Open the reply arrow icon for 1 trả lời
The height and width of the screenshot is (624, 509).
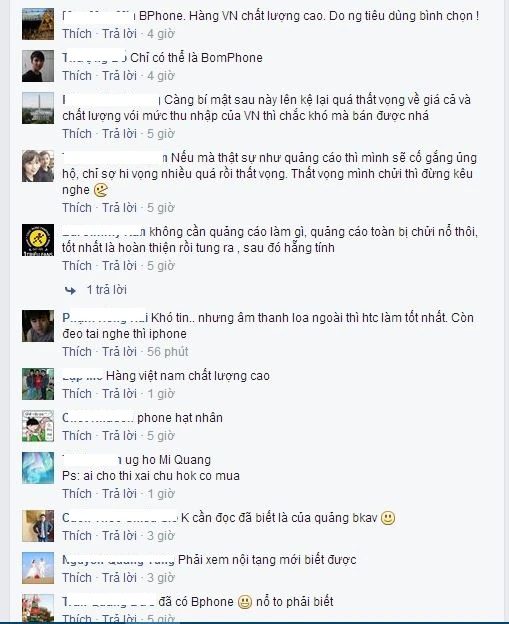point(70,291)
